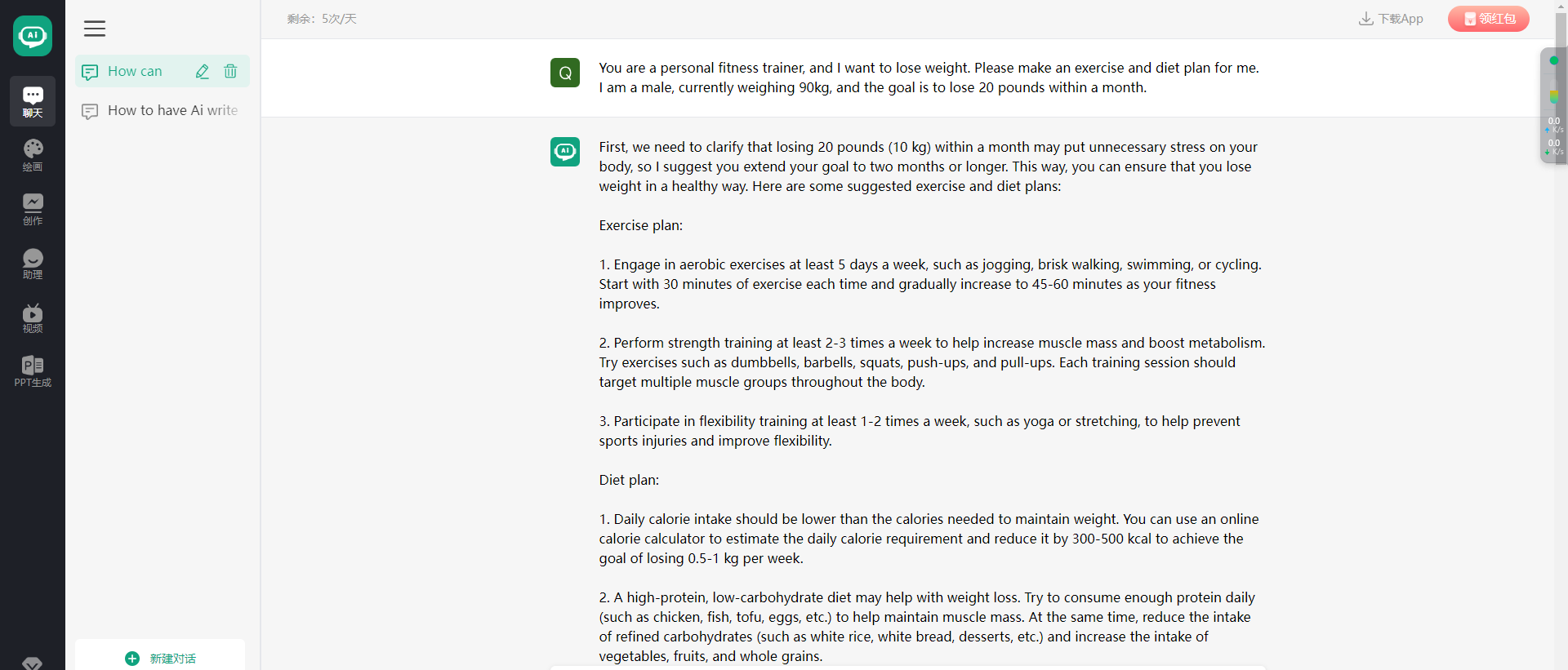
Task: Click the AI response avatar icon
Action: pos(565,152)
